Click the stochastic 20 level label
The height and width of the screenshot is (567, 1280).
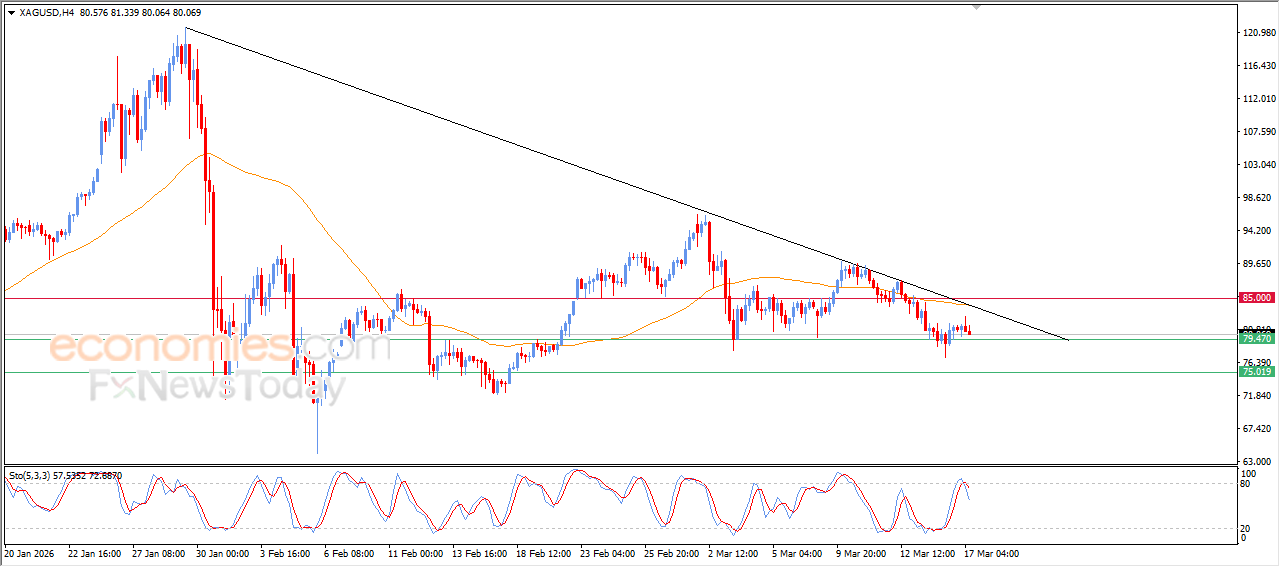tap(1245, 528)
